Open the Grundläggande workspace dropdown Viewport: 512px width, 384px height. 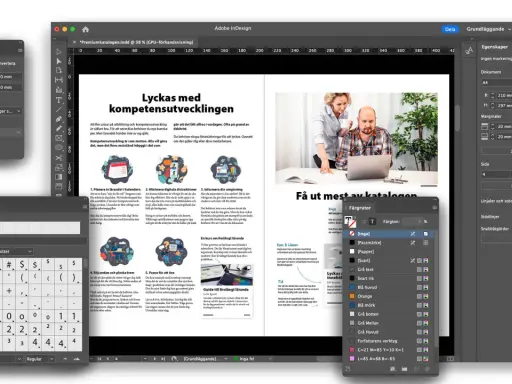(x=488, y=29)
